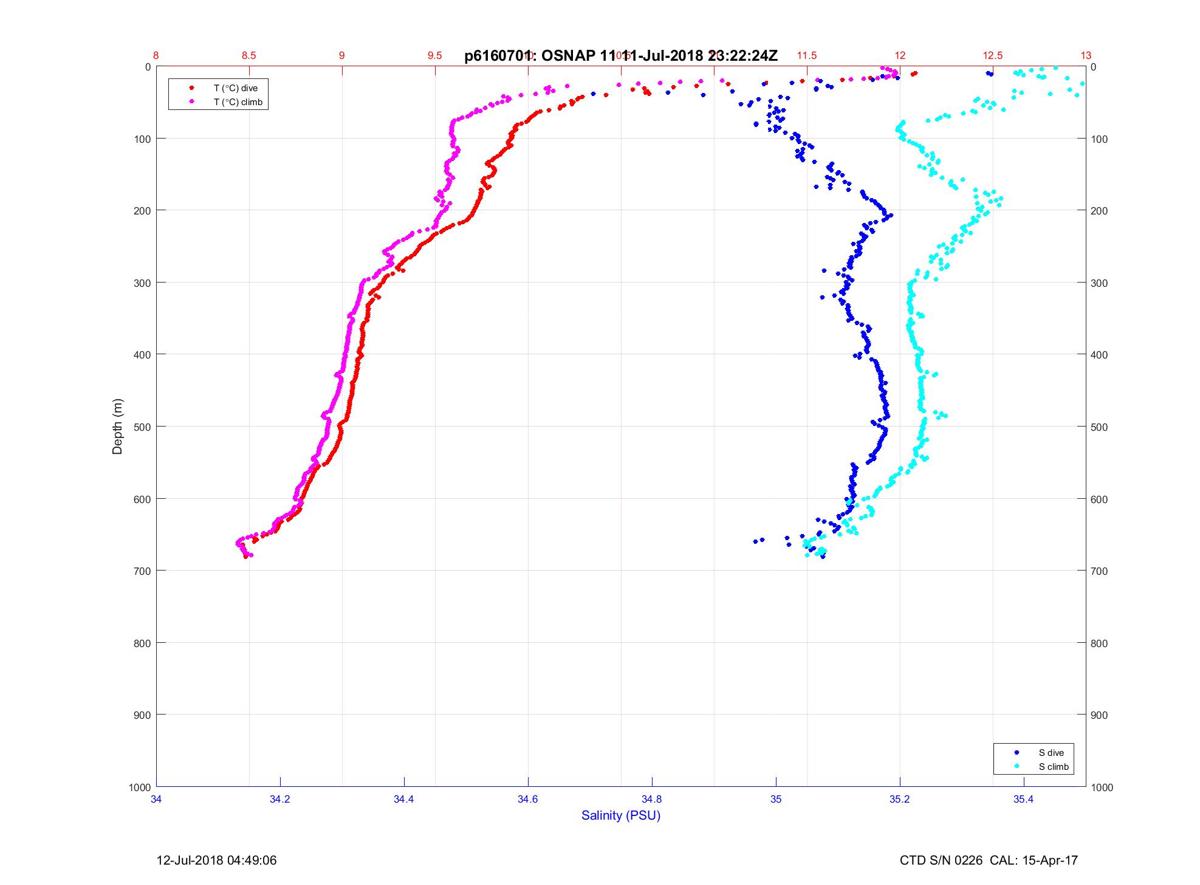The image size is (1200, 885).
Task: Click the timestamp 12-Jul-2018 04:49:06
Action: (217, 860)
